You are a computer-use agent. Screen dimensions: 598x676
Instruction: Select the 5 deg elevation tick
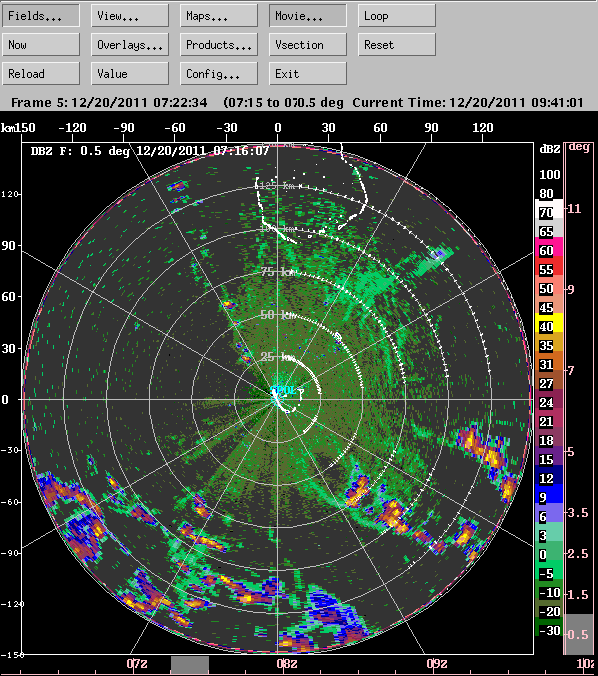coord(570,452)
